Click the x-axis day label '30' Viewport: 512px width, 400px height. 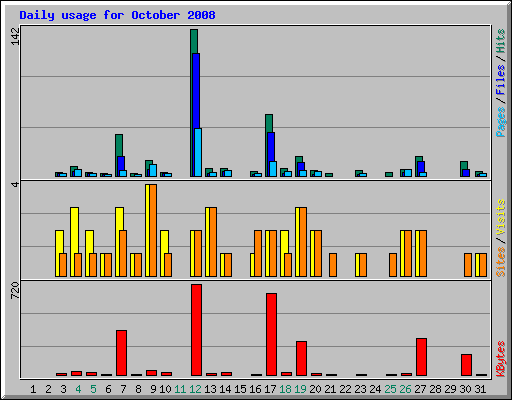coord(465,389)
